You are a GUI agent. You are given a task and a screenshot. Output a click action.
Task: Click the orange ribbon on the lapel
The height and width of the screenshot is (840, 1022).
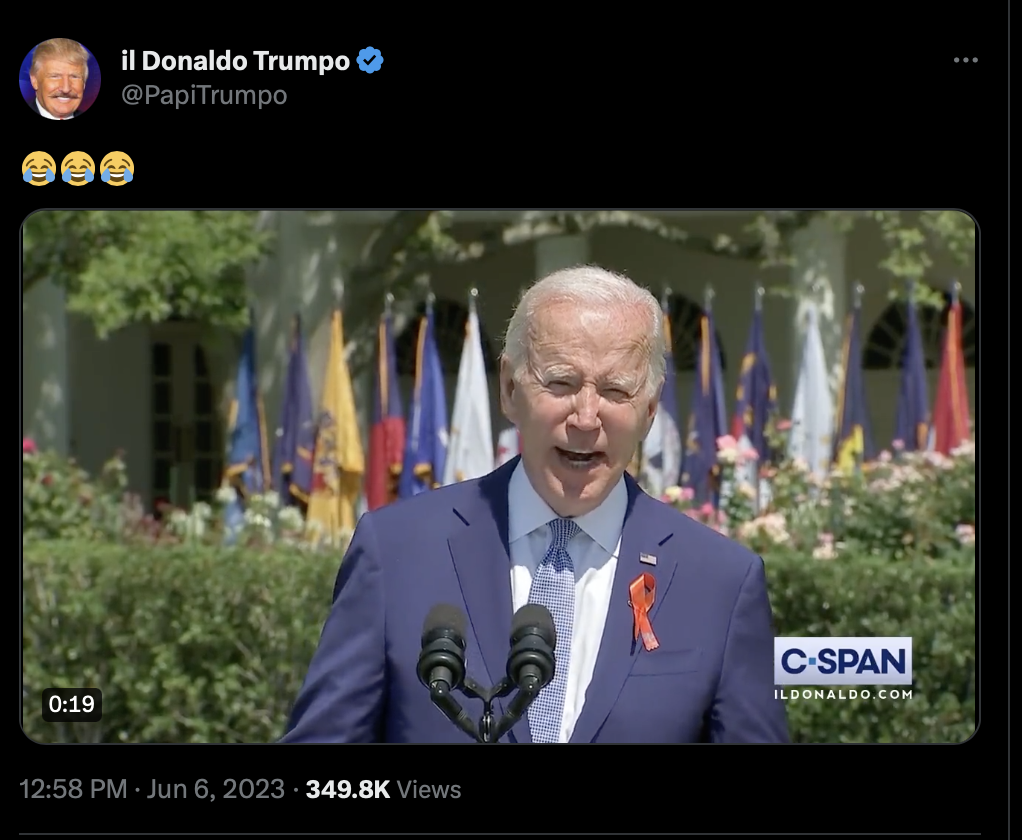click(x=644, y=611)
